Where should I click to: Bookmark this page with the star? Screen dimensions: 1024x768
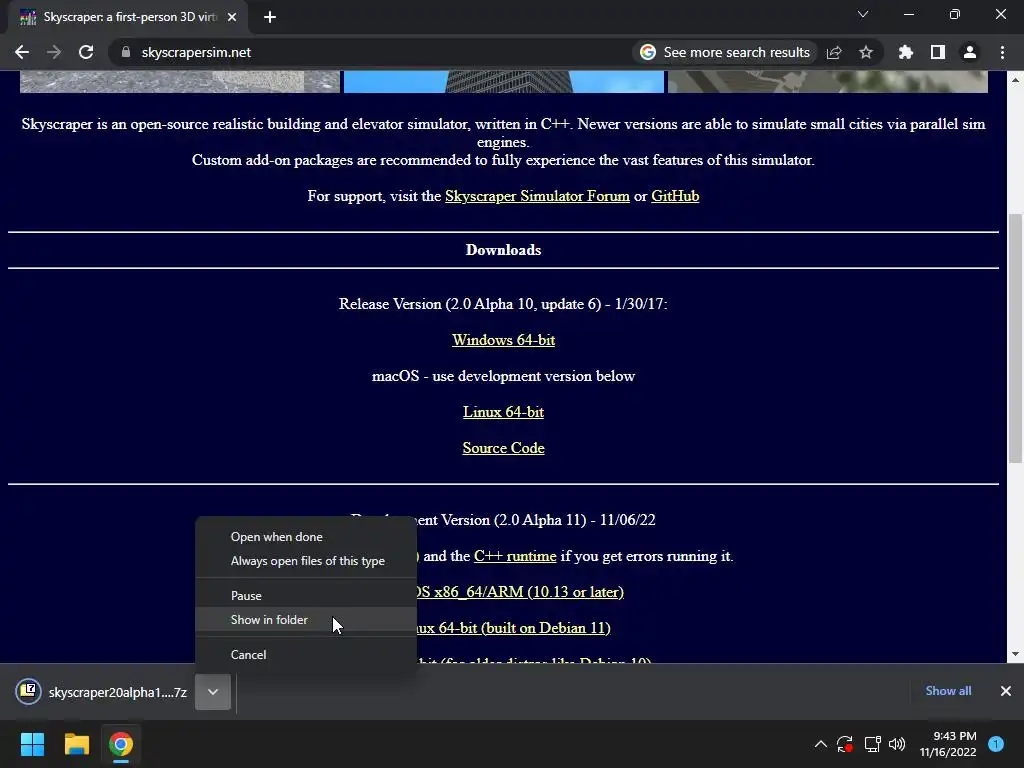[x=866, y=52]
